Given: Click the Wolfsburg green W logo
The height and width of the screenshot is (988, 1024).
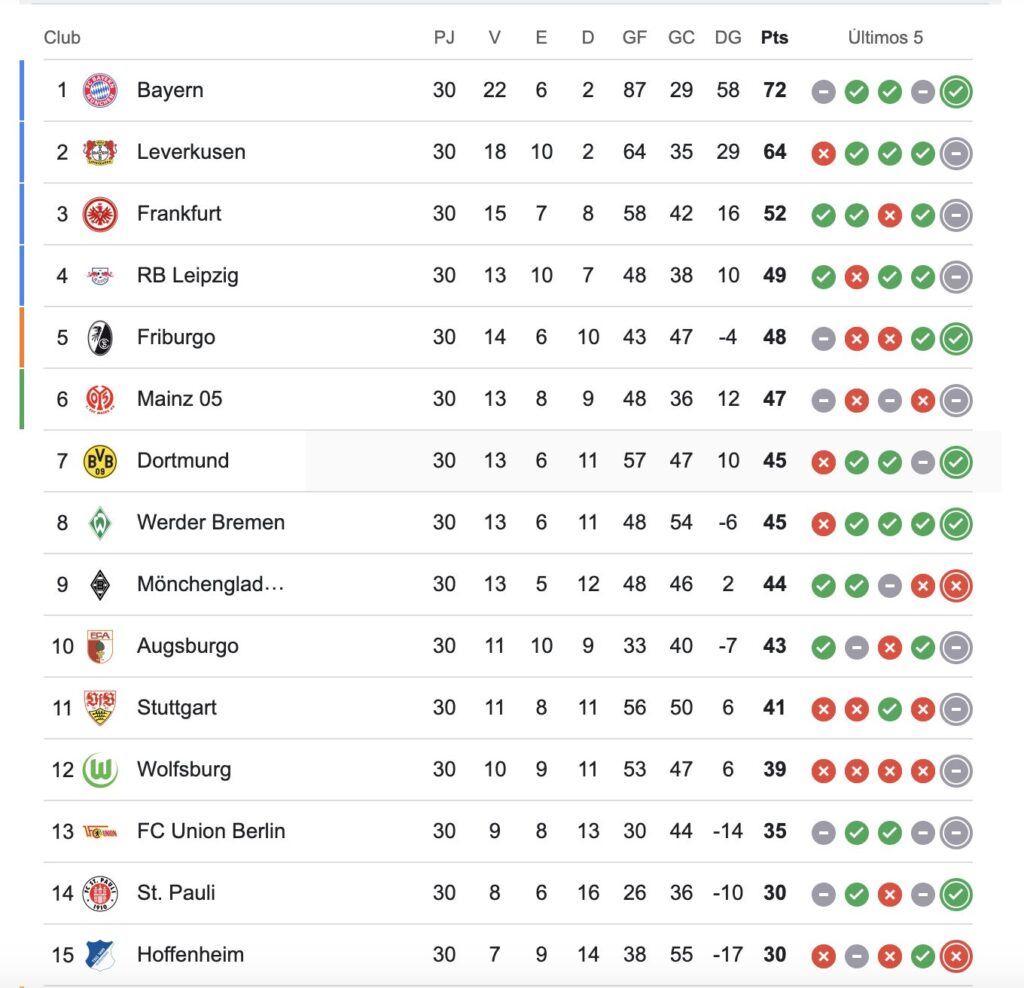Looking at the screenshot, I should tap(100, 770).
